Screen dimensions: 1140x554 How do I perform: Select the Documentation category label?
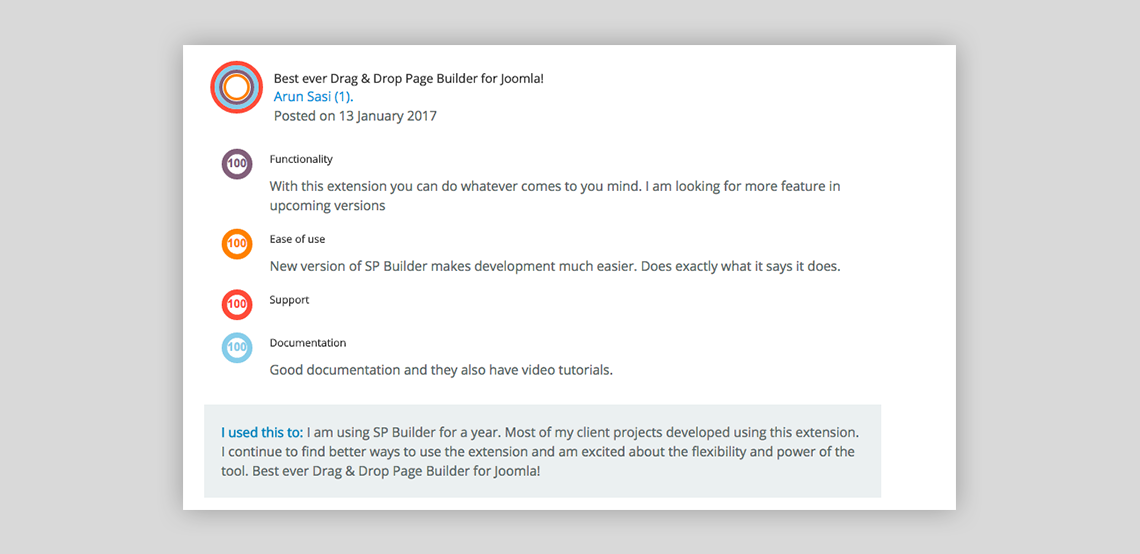click(308, 343)
